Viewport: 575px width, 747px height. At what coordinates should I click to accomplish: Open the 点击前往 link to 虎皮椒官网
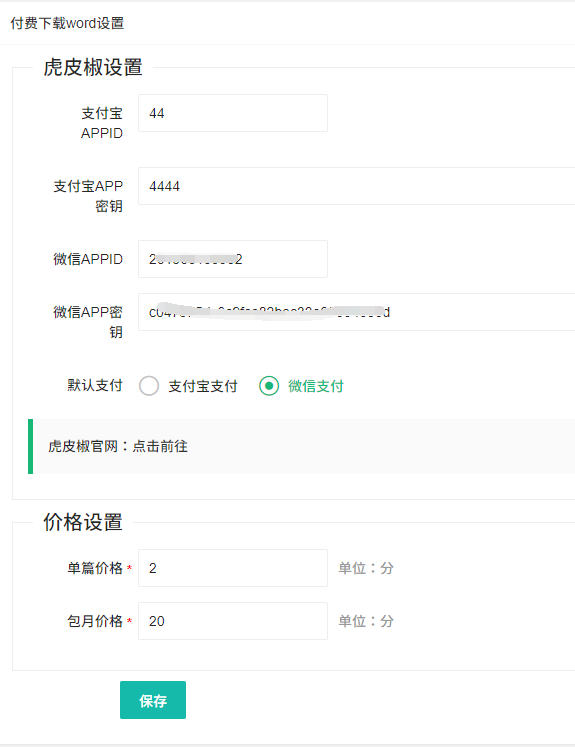pos(160,446)
